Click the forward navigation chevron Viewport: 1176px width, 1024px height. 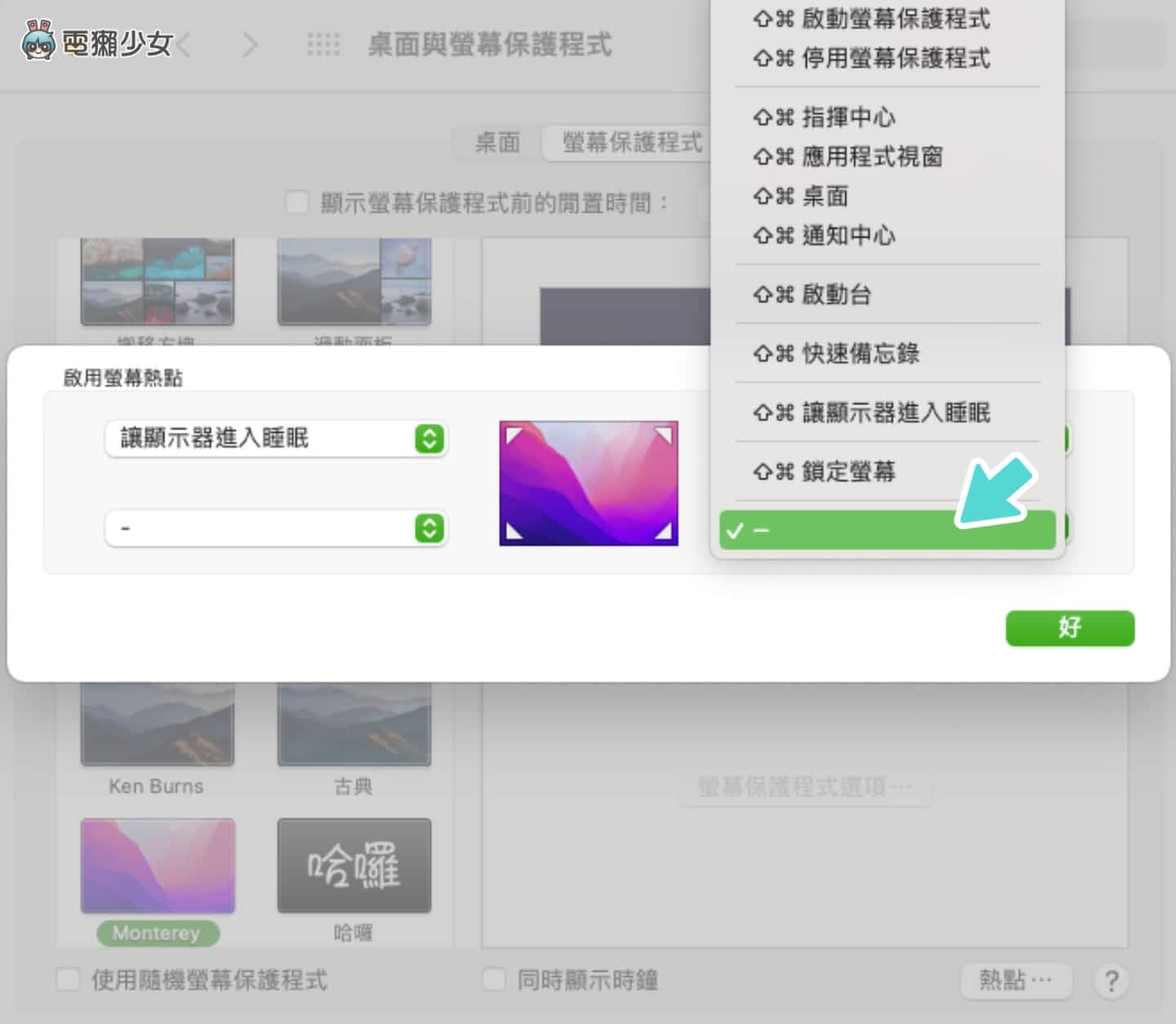coord(250,45)
